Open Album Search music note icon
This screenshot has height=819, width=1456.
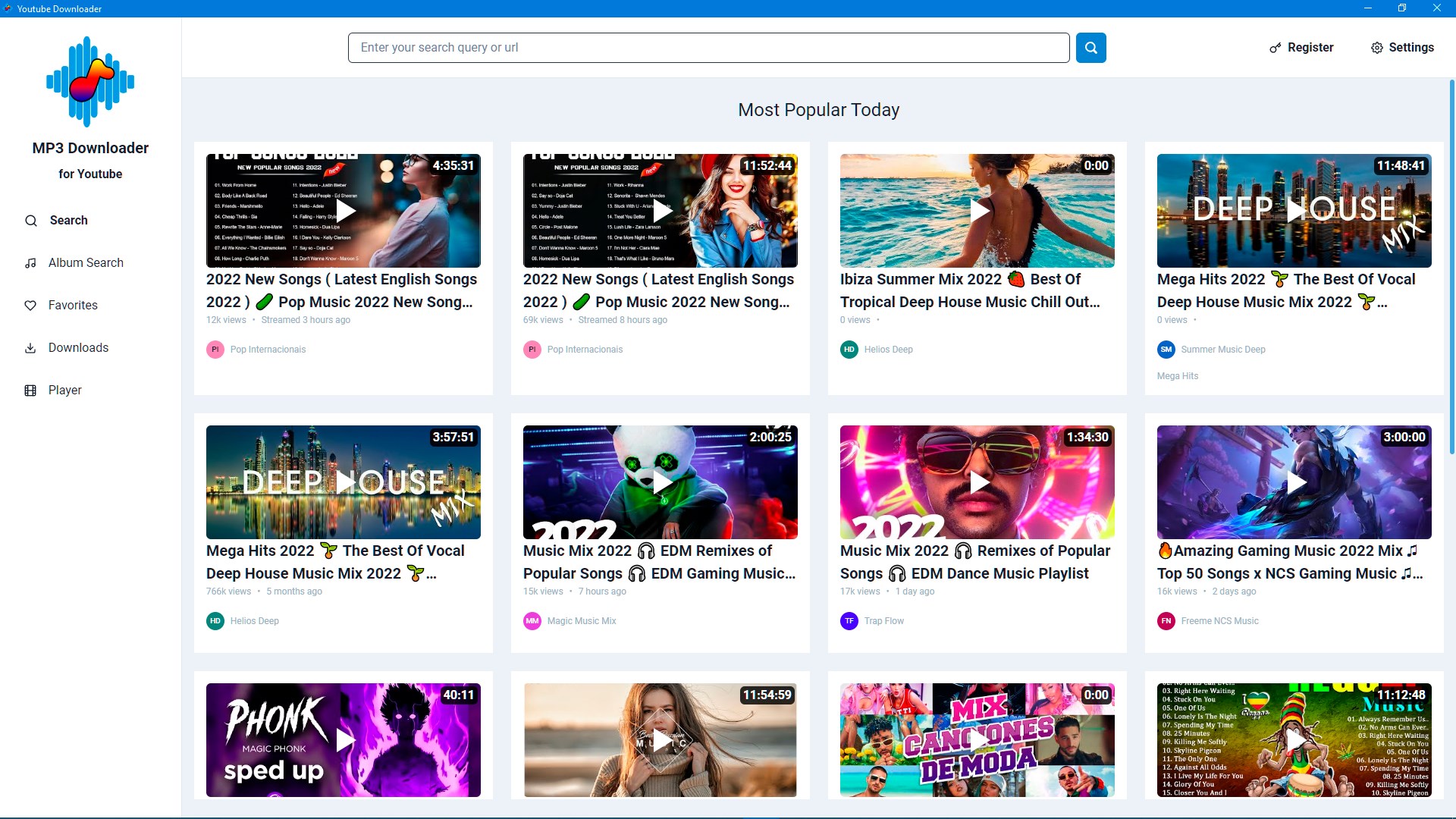[x=30, y=263]
